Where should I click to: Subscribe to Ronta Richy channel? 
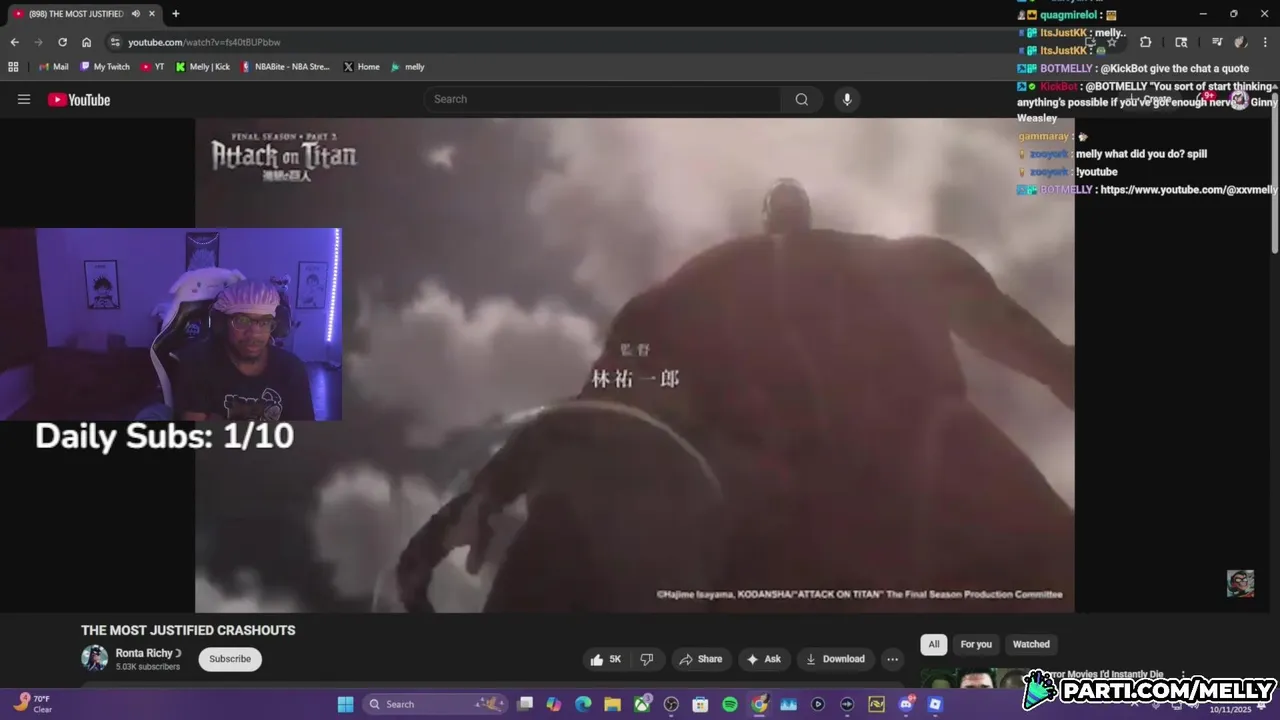coord(230,659)
